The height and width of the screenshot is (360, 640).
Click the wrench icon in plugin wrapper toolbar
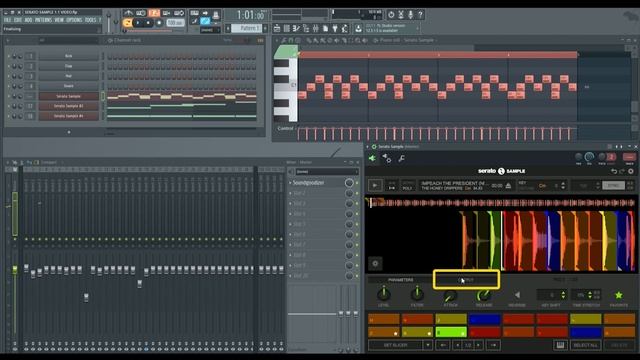tap(402, 158)
